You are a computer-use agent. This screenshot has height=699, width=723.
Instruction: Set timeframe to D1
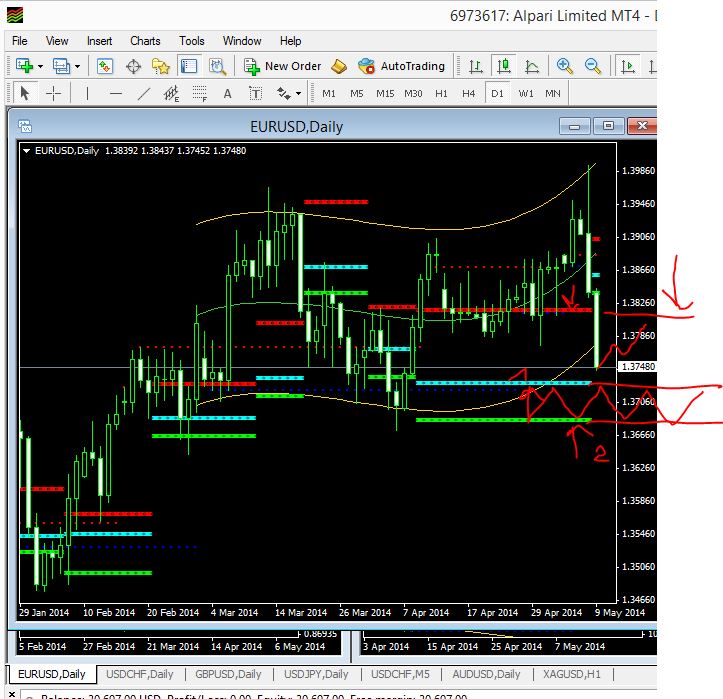(x=497, y=94)
